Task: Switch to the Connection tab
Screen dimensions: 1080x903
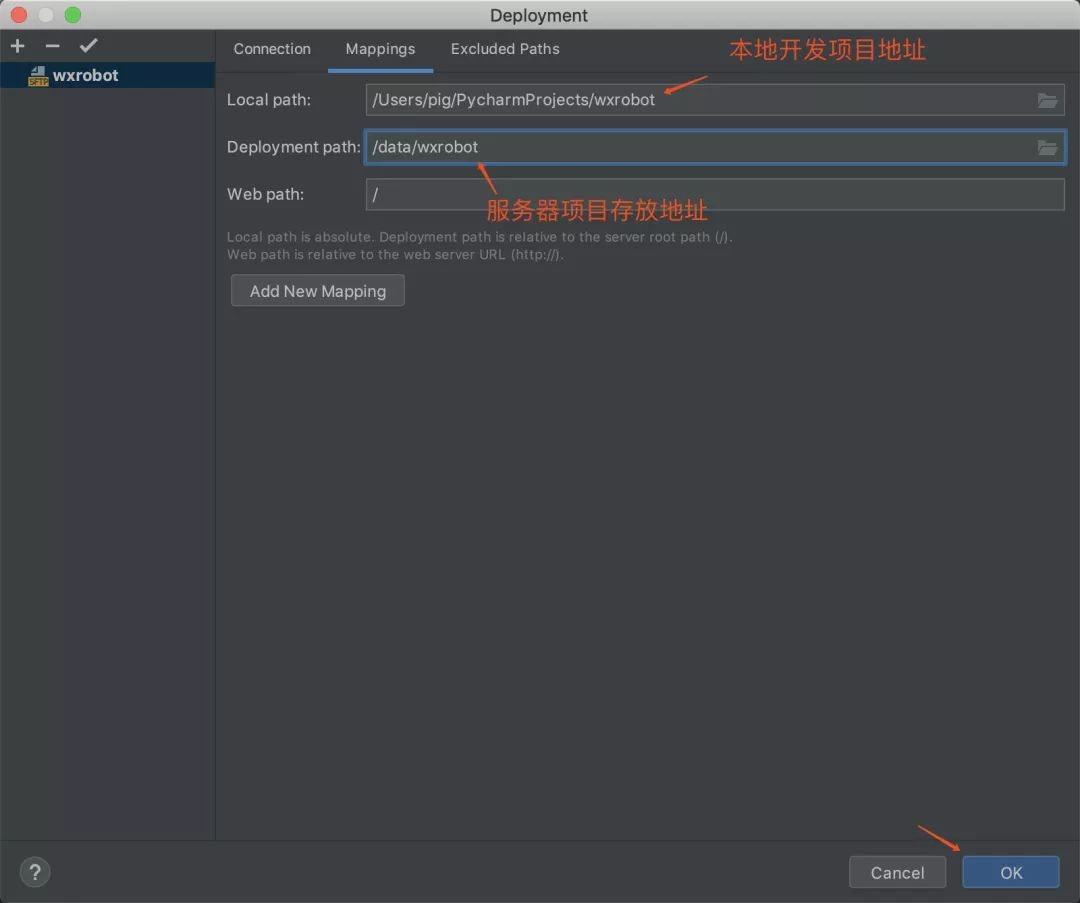Action: 272,49
